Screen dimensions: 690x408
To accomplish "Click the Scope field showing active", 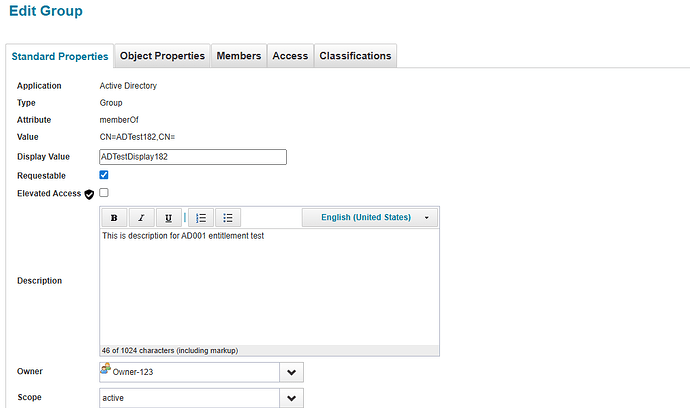I will tap(189, 398).
